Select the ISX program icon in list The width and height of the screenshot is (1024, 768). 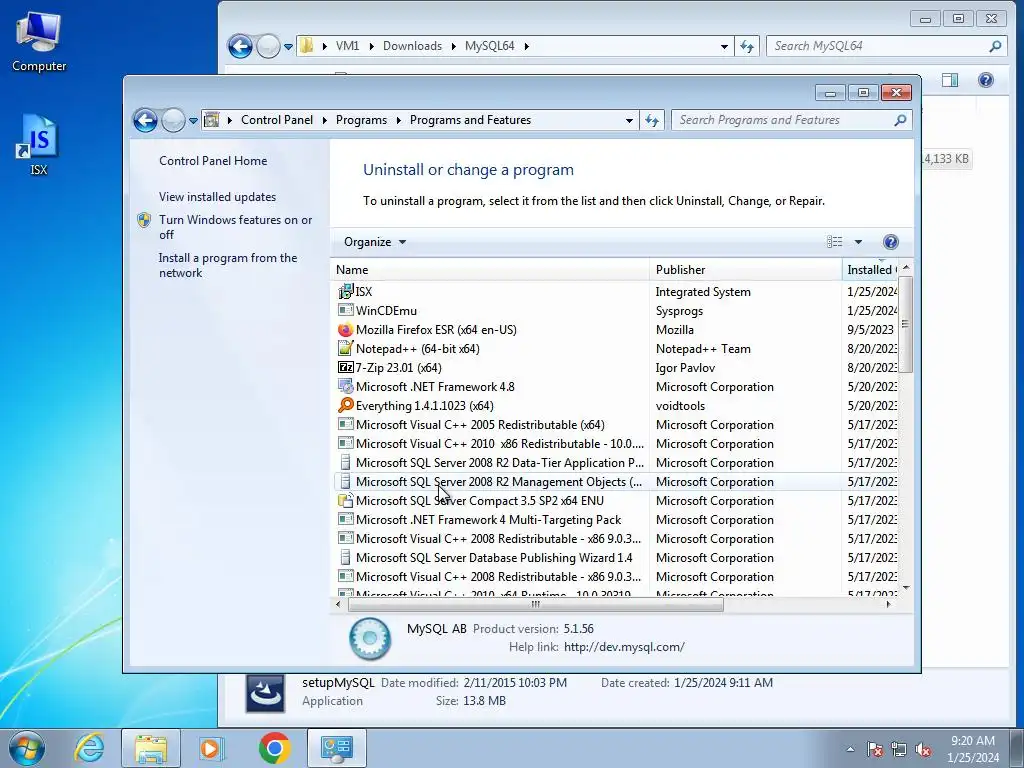345,292
